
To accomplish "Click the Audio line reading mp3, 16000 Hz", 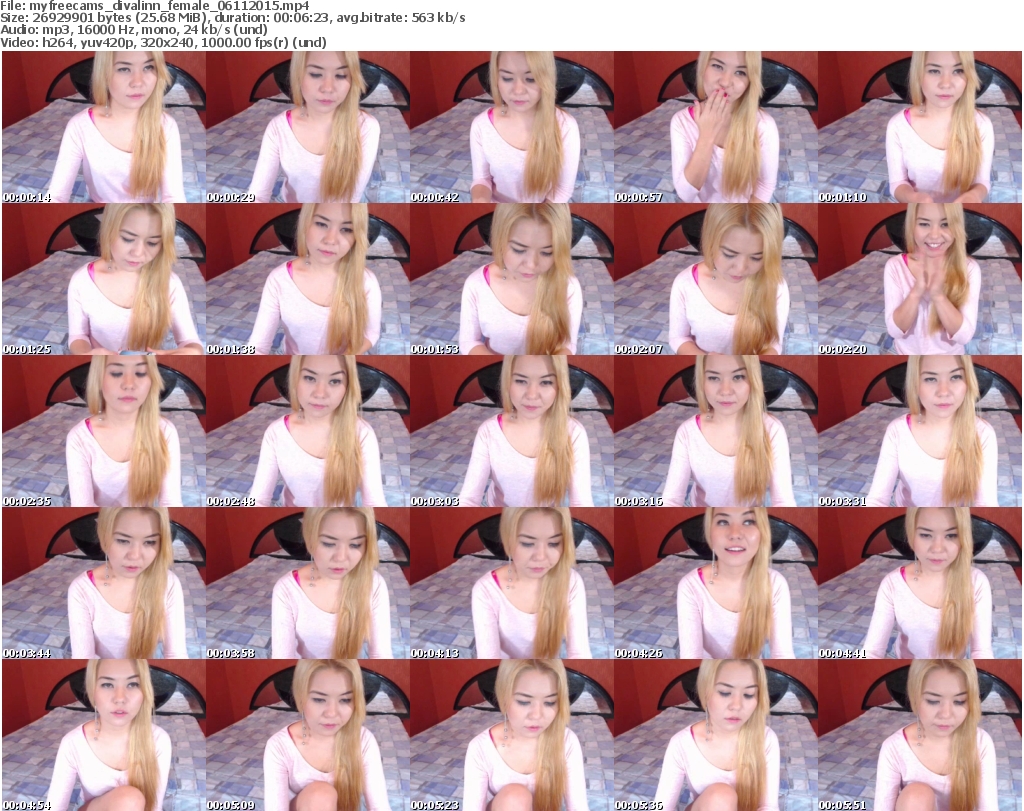I will (134, 30).
